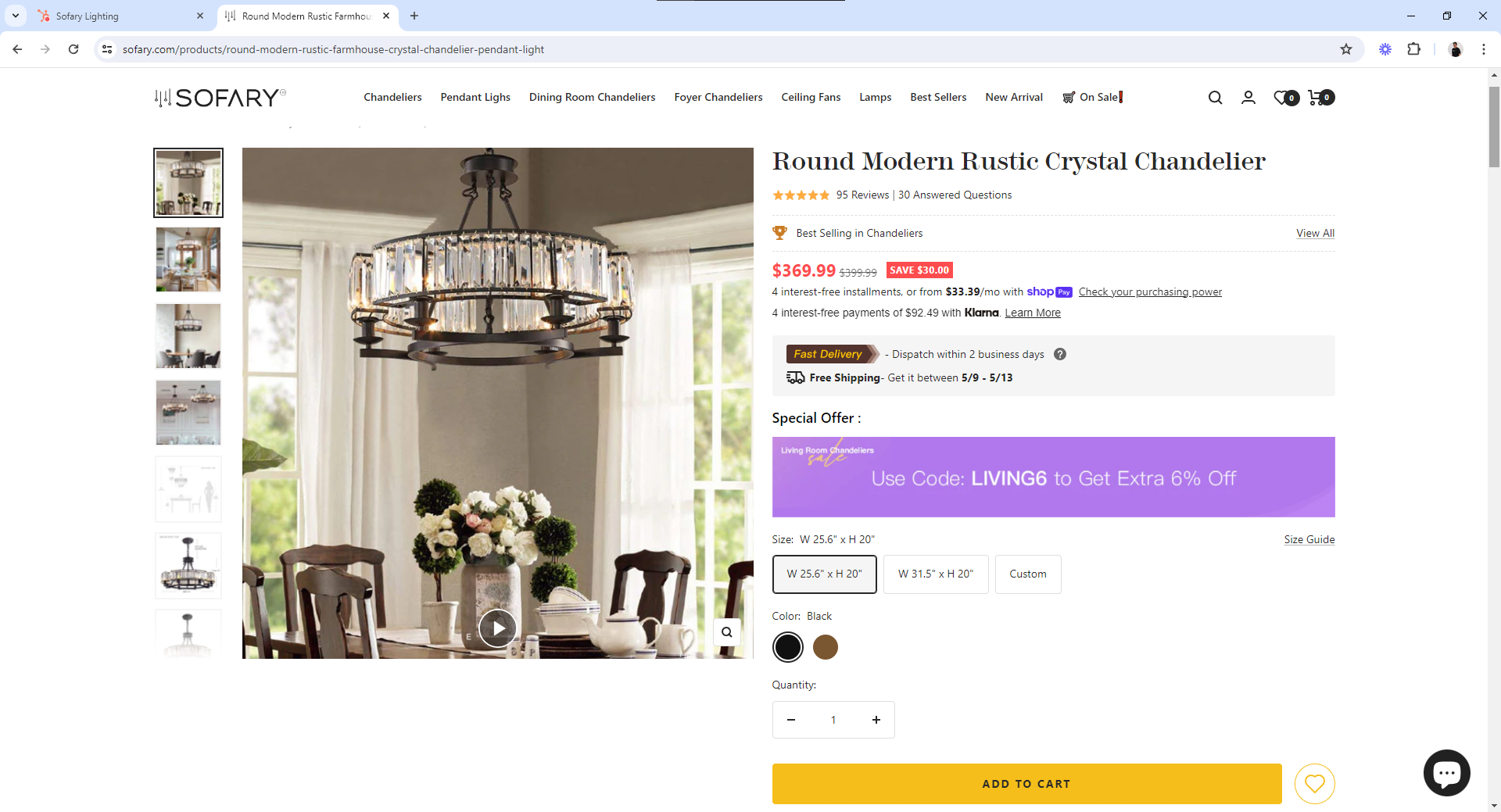Select size W 25.6" x H 20"
Viewport: 1501px width, 812px height.
825,574
